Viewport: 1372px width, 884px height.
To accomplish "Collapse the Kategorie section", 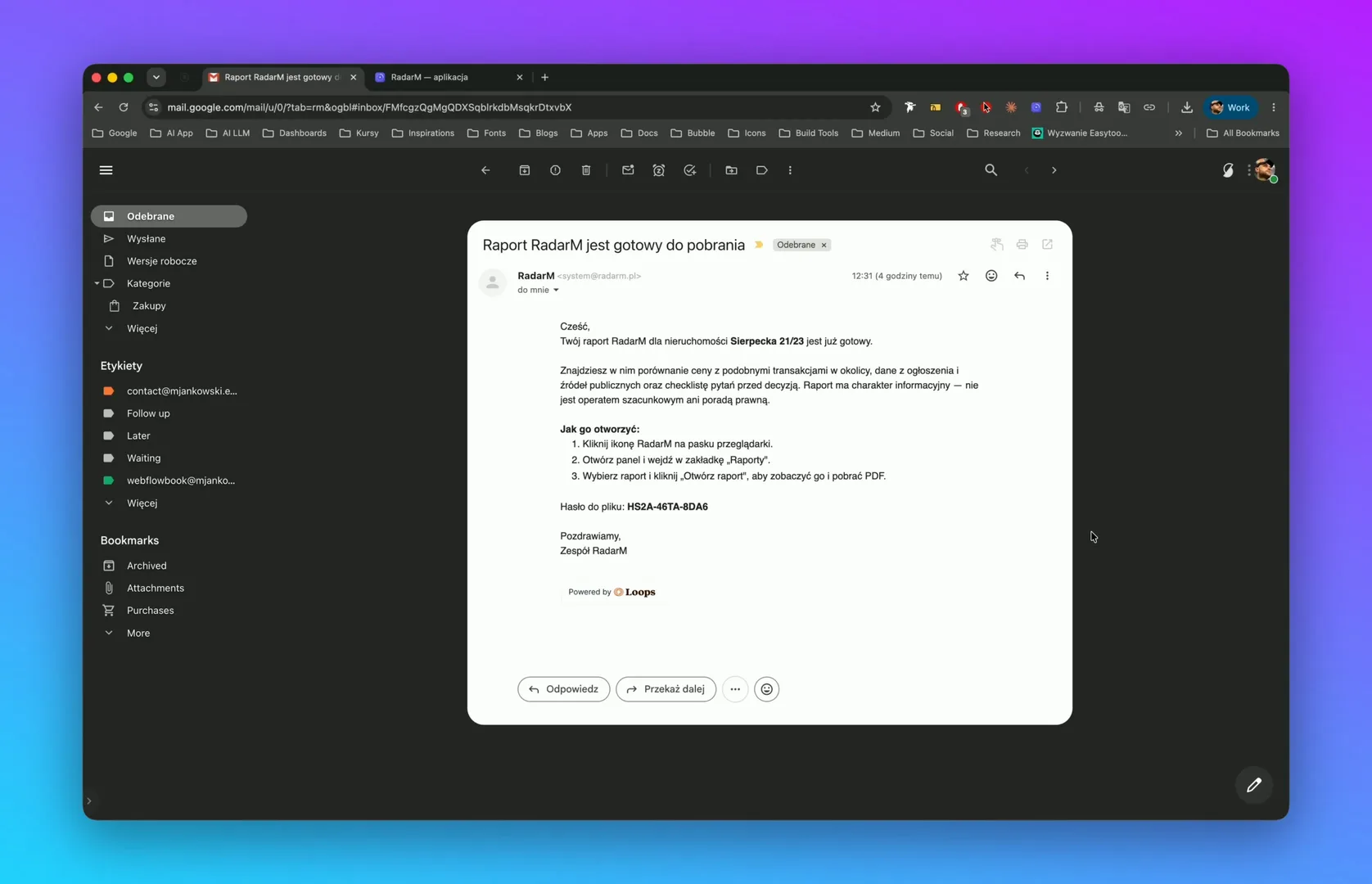I will point(97,283).
